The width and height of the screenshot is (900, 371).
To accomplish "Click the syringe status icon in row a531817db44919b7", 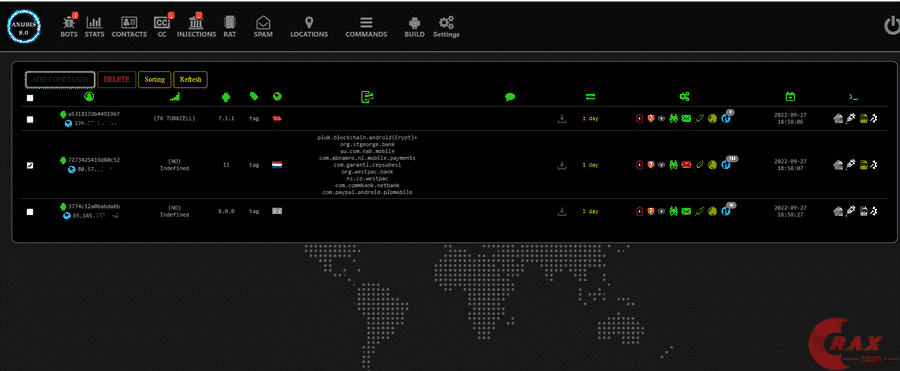I will point(699,118).
